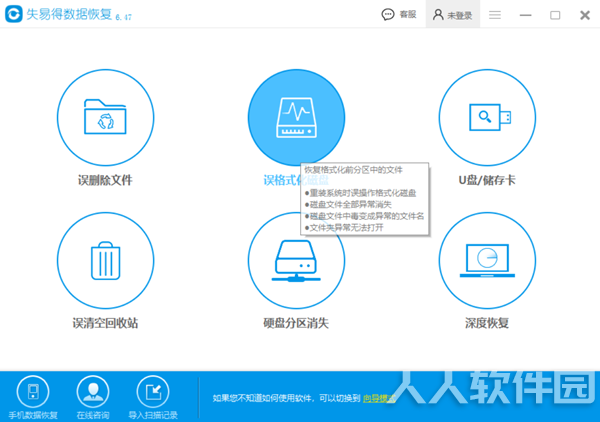
Task: Click the 深度恢复 label text
Action: tap(487, 323)
